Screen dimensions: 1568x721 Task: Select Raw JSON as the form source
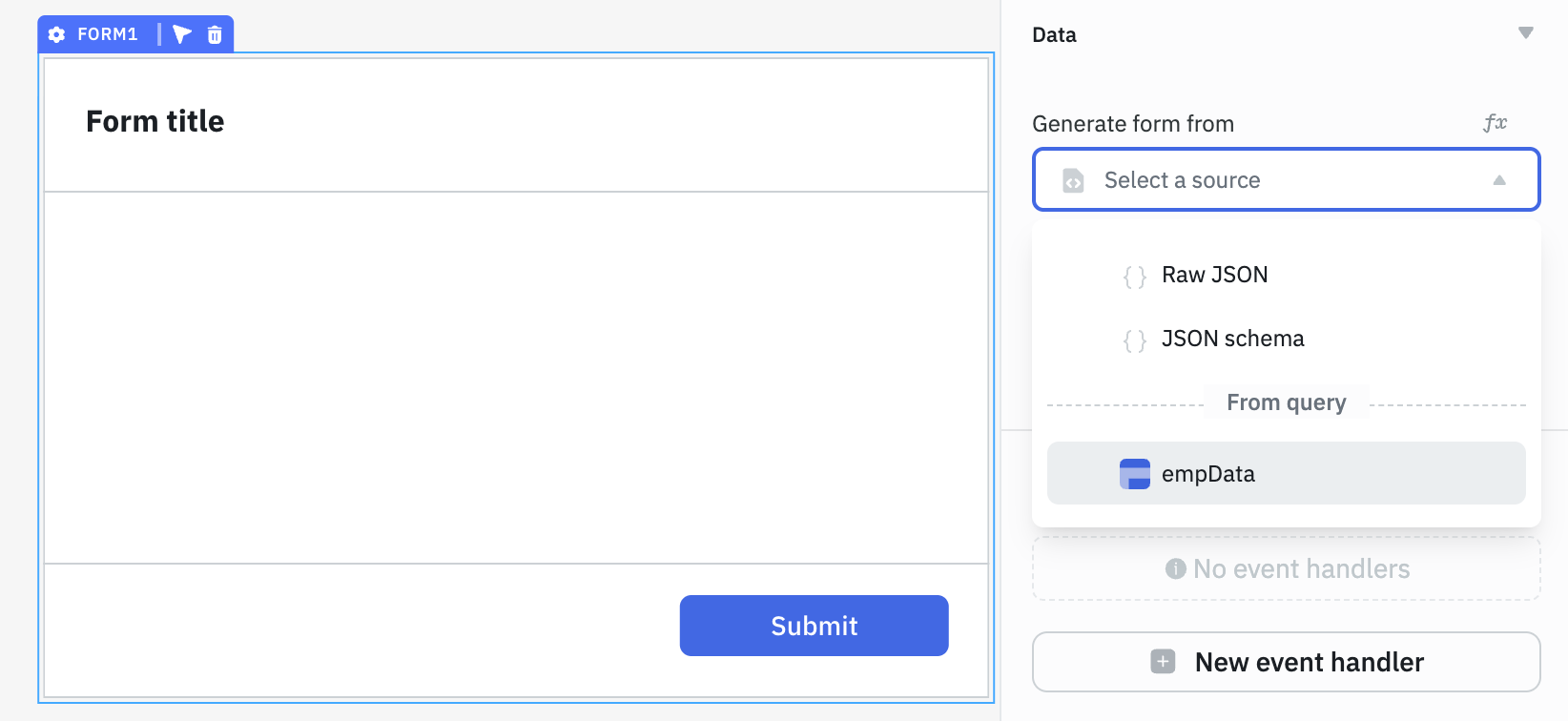pyautogui.click(x=1214, y=275)
